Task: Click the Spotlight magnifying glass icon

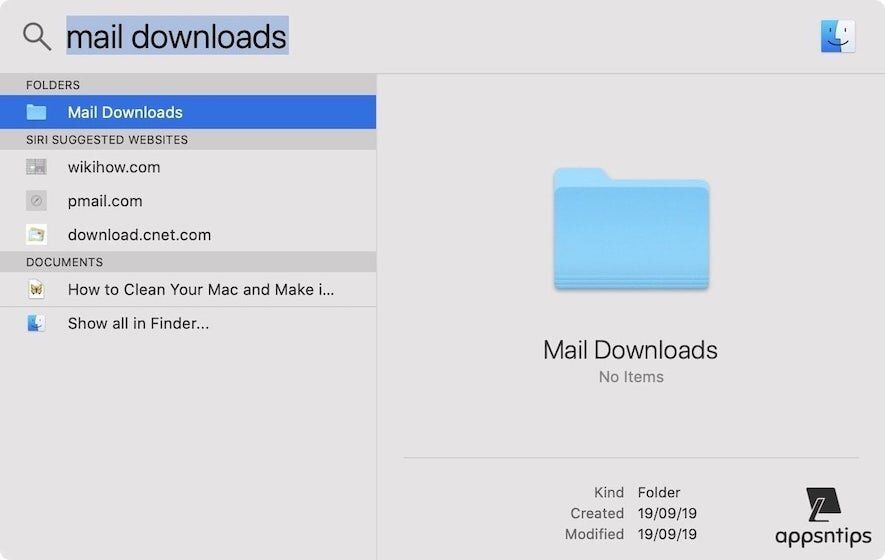Action: (x=37, y=37)
